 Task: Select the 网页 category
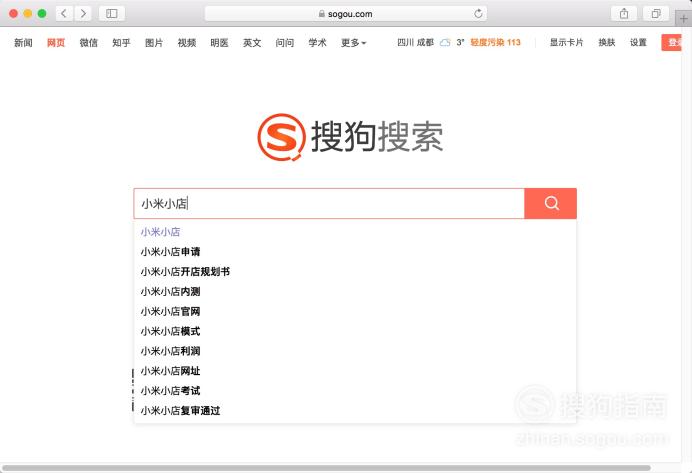point(56,42)
